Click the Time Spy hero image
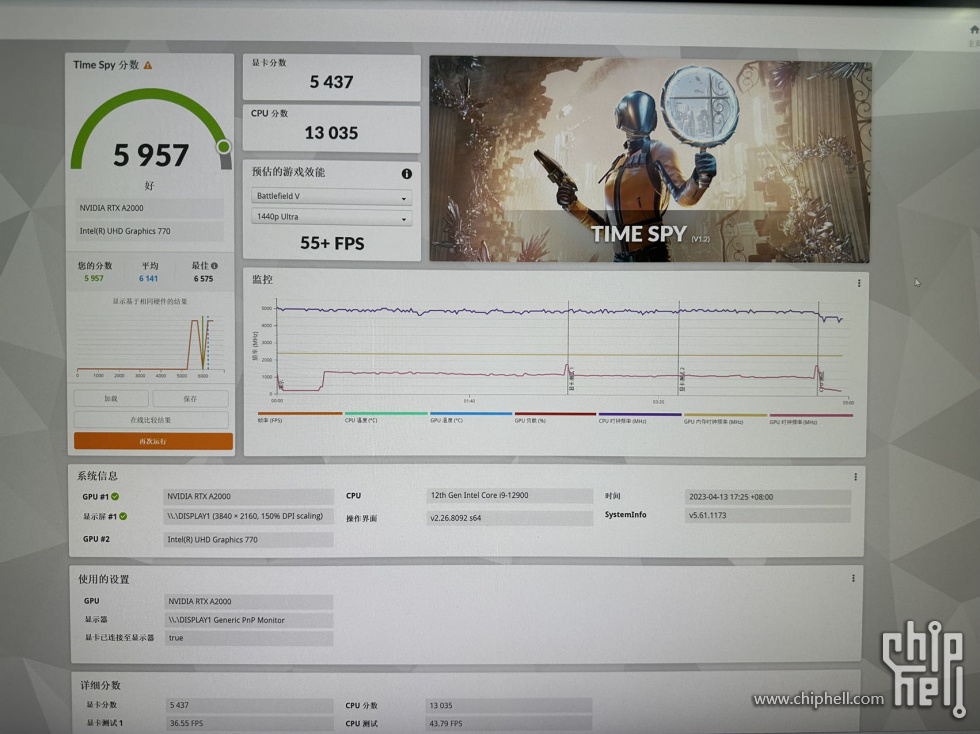This screenshot has height=734, width=980. (x=649, y=159)
